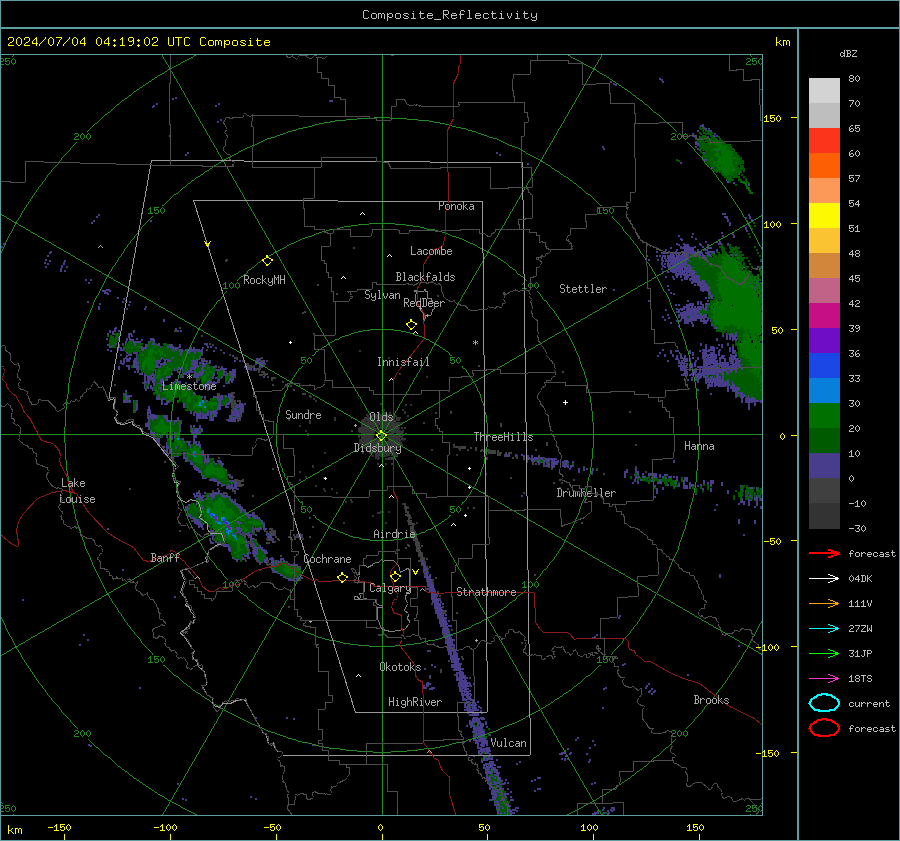Click the Lake Louise map label
Screen dimensions: 900x841
(77, 491)
